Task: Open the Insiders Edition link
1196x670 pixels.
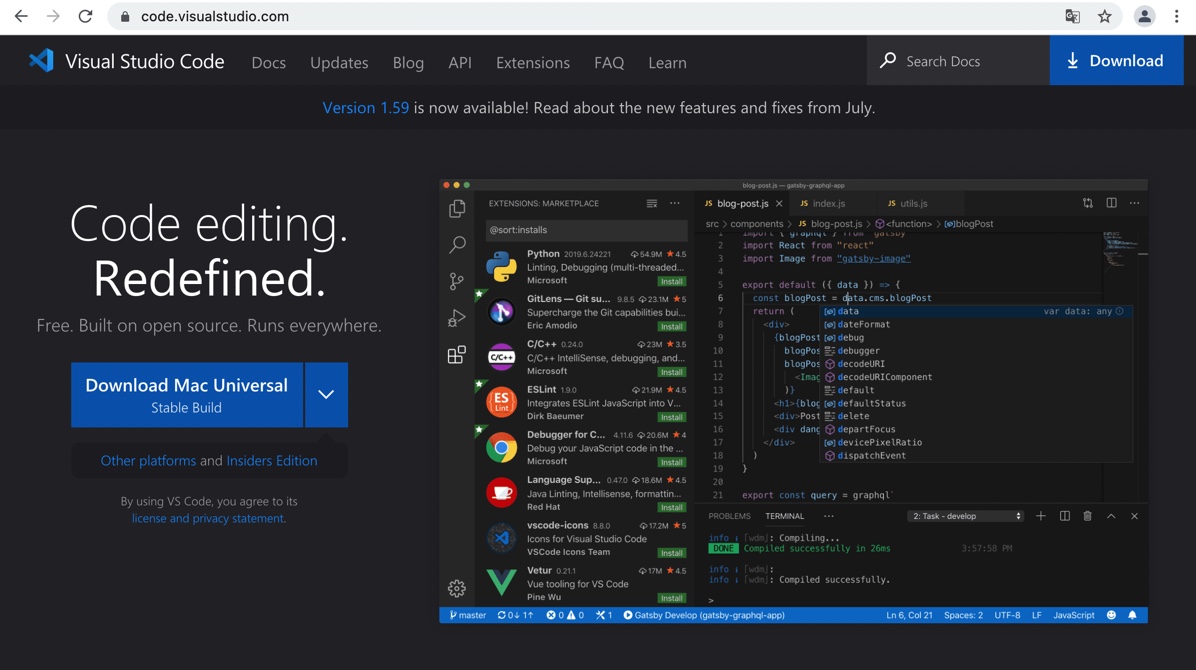Action: (272, 461)
